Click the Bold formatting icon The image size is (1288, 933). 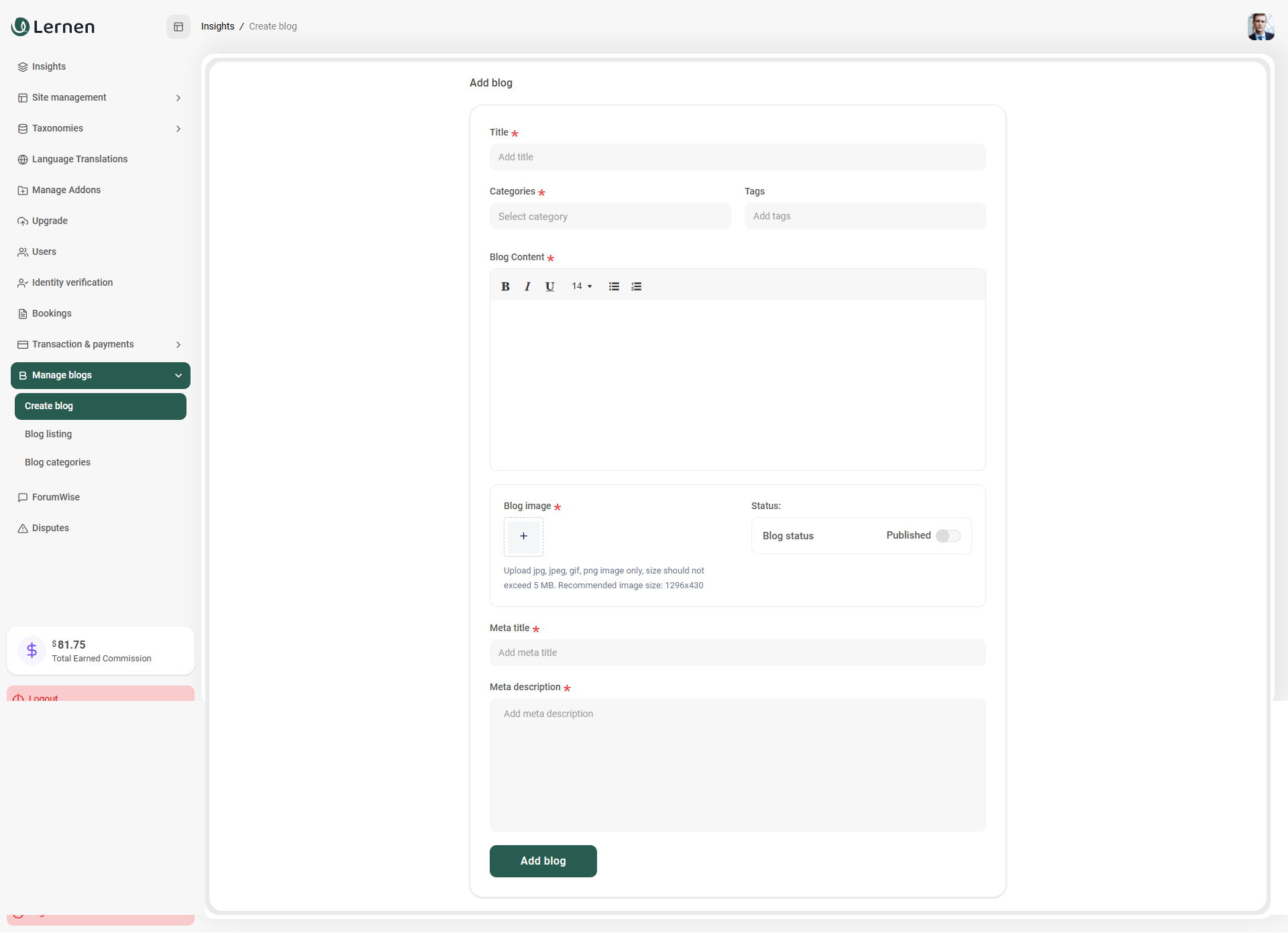click(505, 286)
